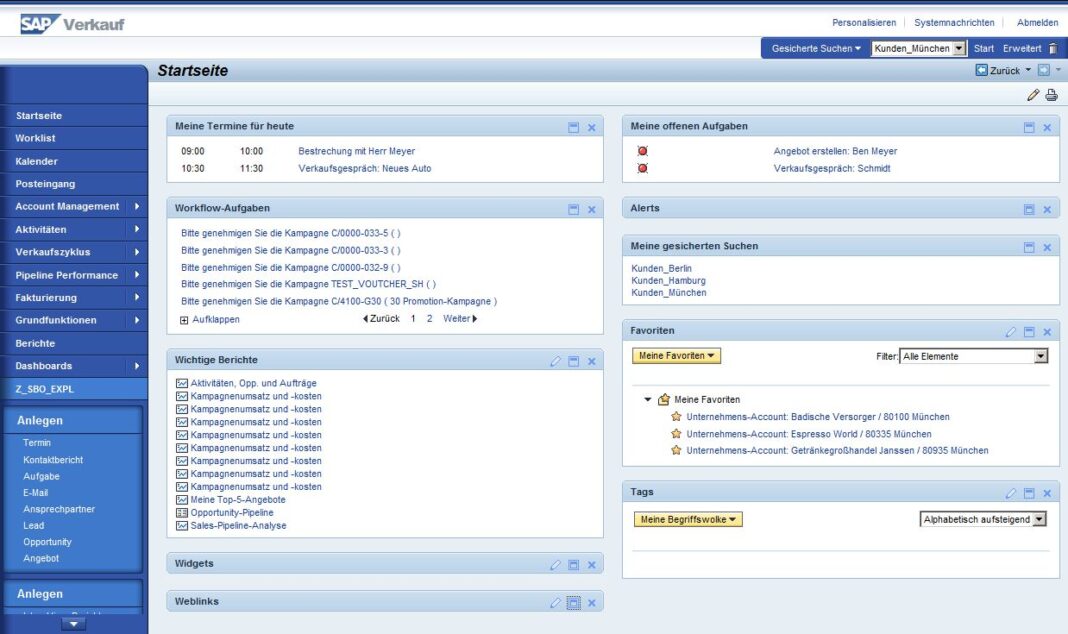Click the forward navigation icon

click(x=1043, y=70)
